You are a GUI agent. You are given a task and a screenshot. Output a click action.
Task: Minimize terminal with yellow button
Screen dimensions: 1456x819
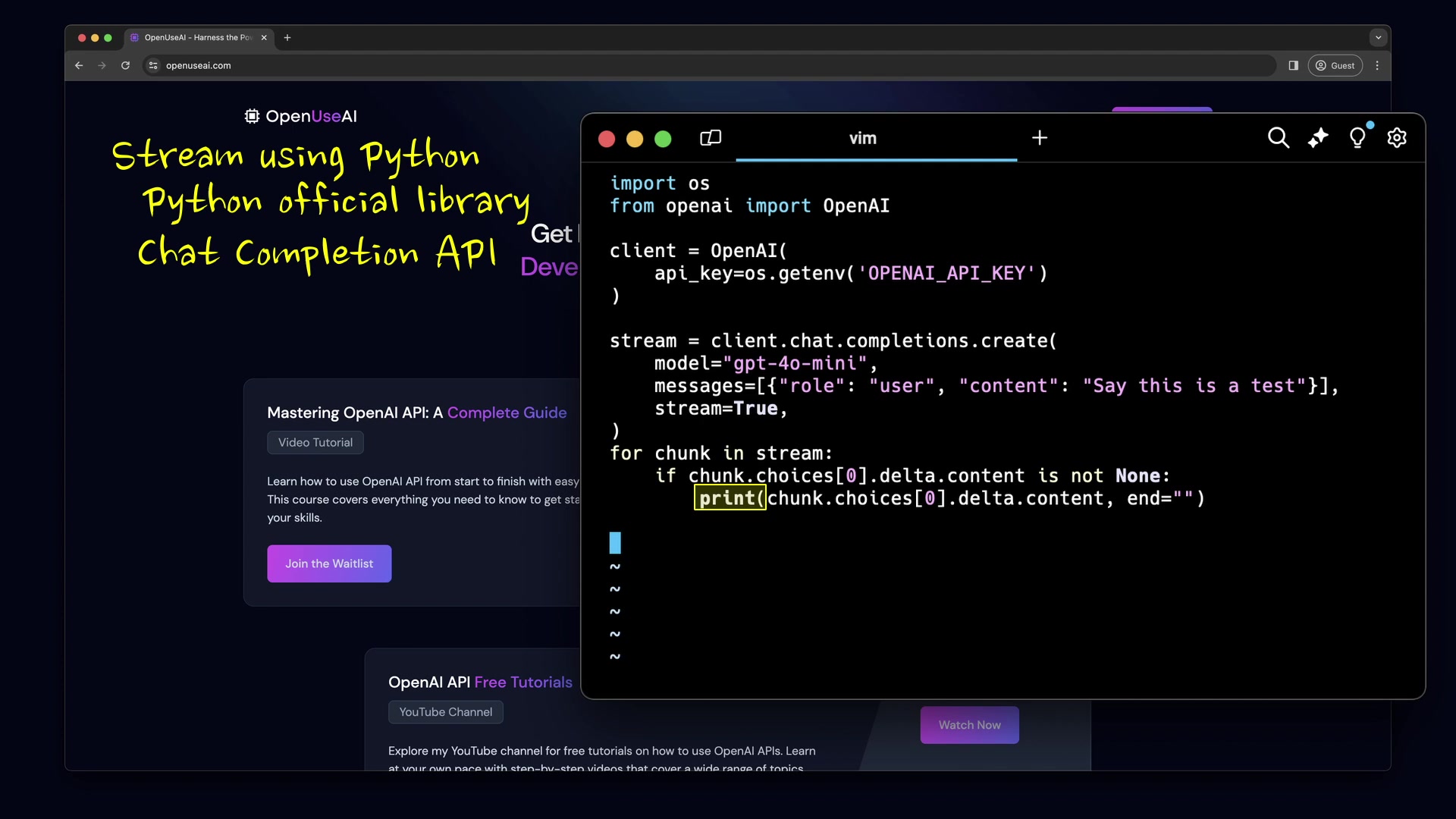pyautogui.click(x=635, y=139)
